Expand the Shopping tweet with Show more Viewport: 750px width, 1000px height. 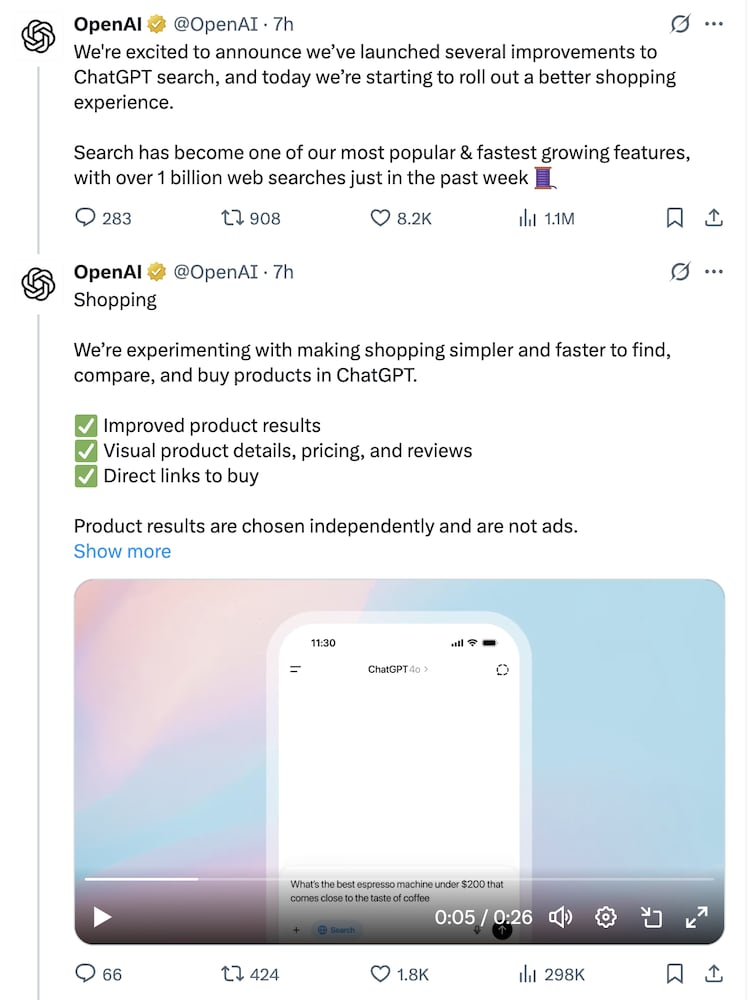click(122, 551)
